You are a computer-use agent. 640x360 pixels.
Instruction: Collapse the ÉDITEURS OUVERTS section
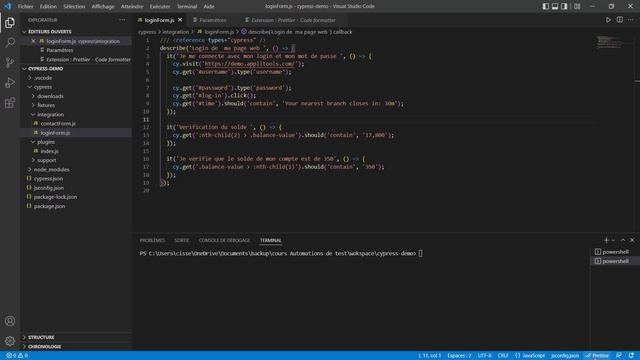pos(76,31)
